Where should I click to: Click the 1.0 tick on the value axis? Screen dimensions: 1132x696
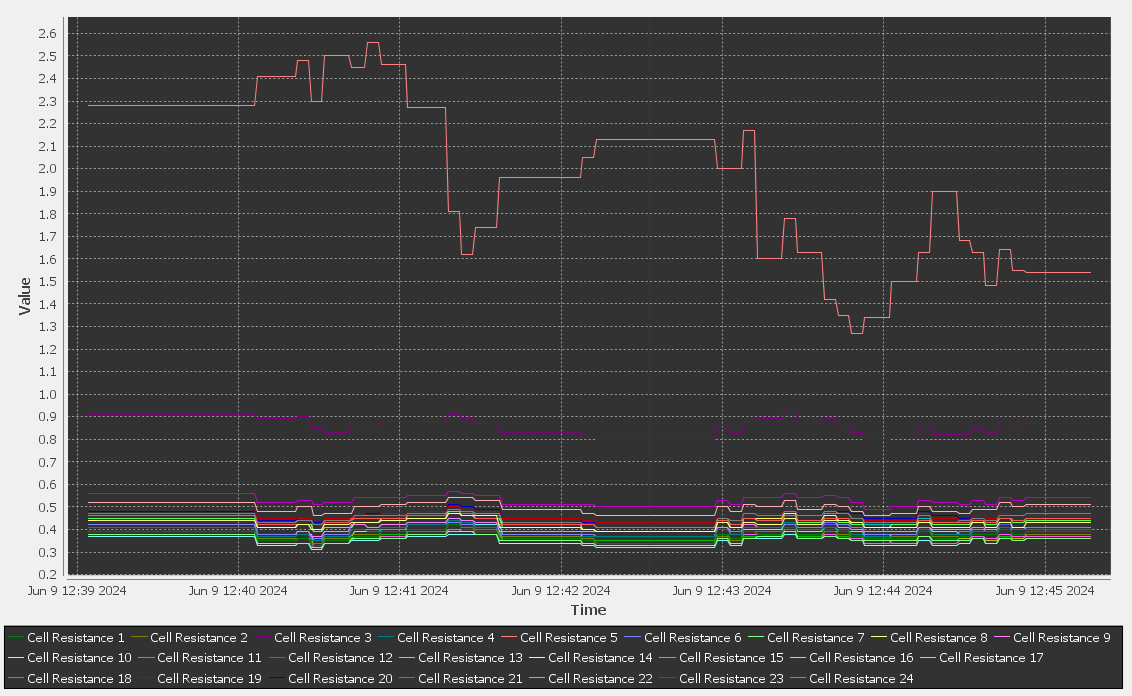pos(47,394)
